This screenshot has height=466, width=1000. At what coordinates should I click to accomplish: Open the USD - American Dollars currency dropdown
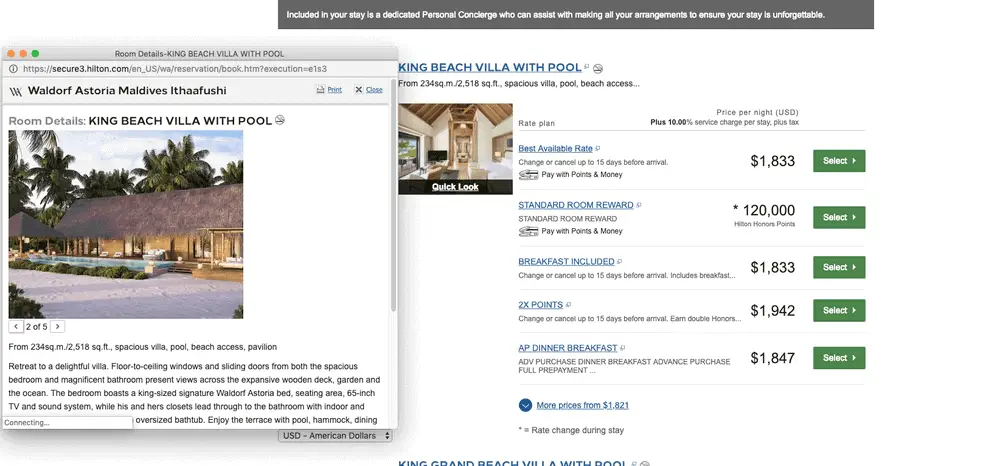pyautogui.click(x=335, y=435)
